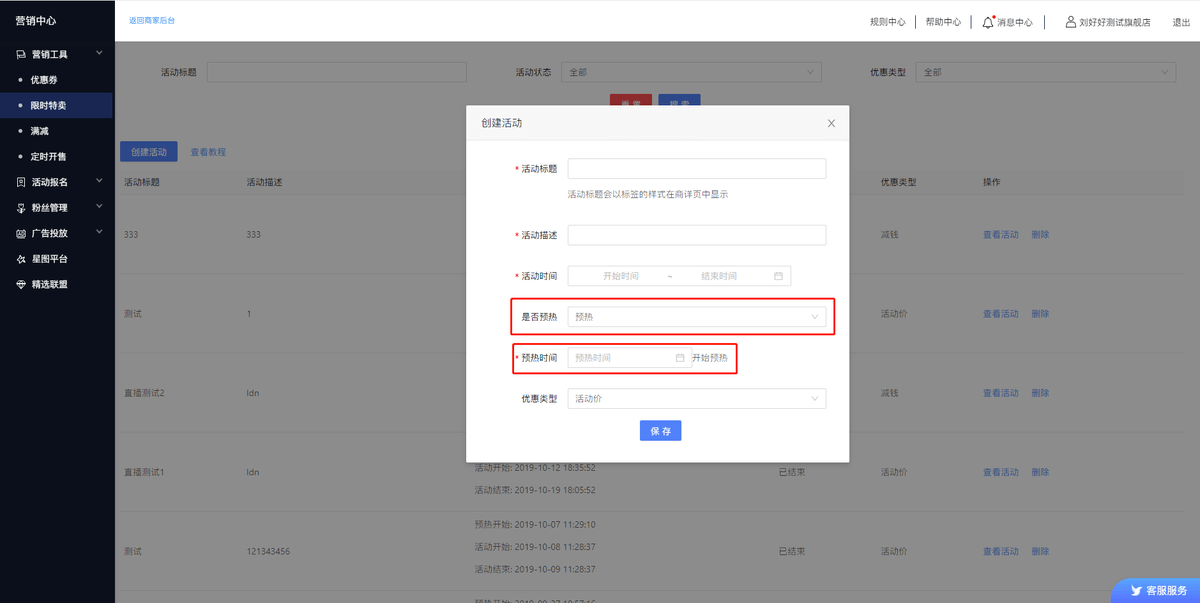
Task: Open the 优惠类型 filter dropdown at top
Action: click(x=1046, y=72)
